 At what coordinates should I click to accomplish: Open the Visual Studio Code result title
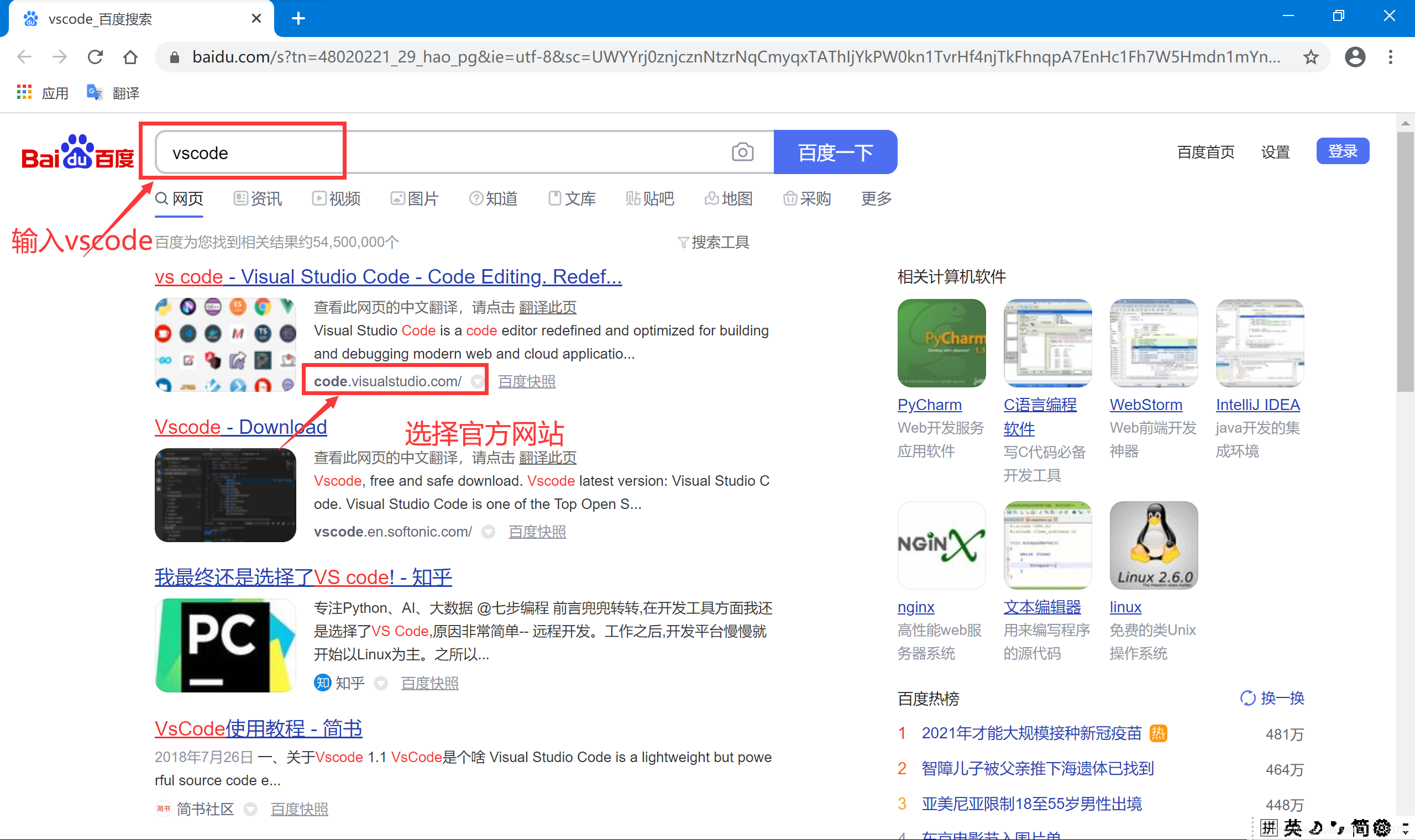click(388, 277)
